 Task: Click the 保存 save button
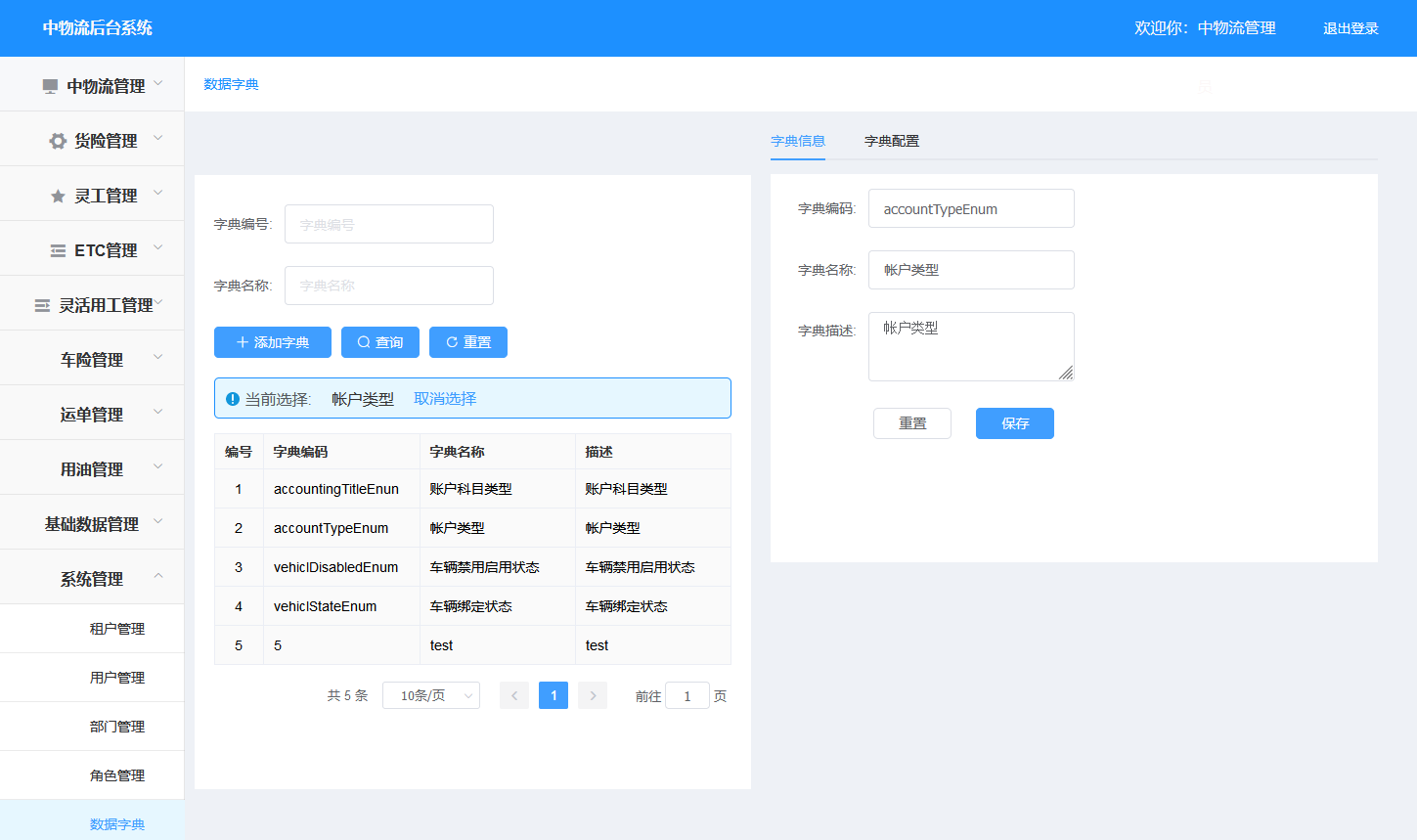coord(1015,423)
